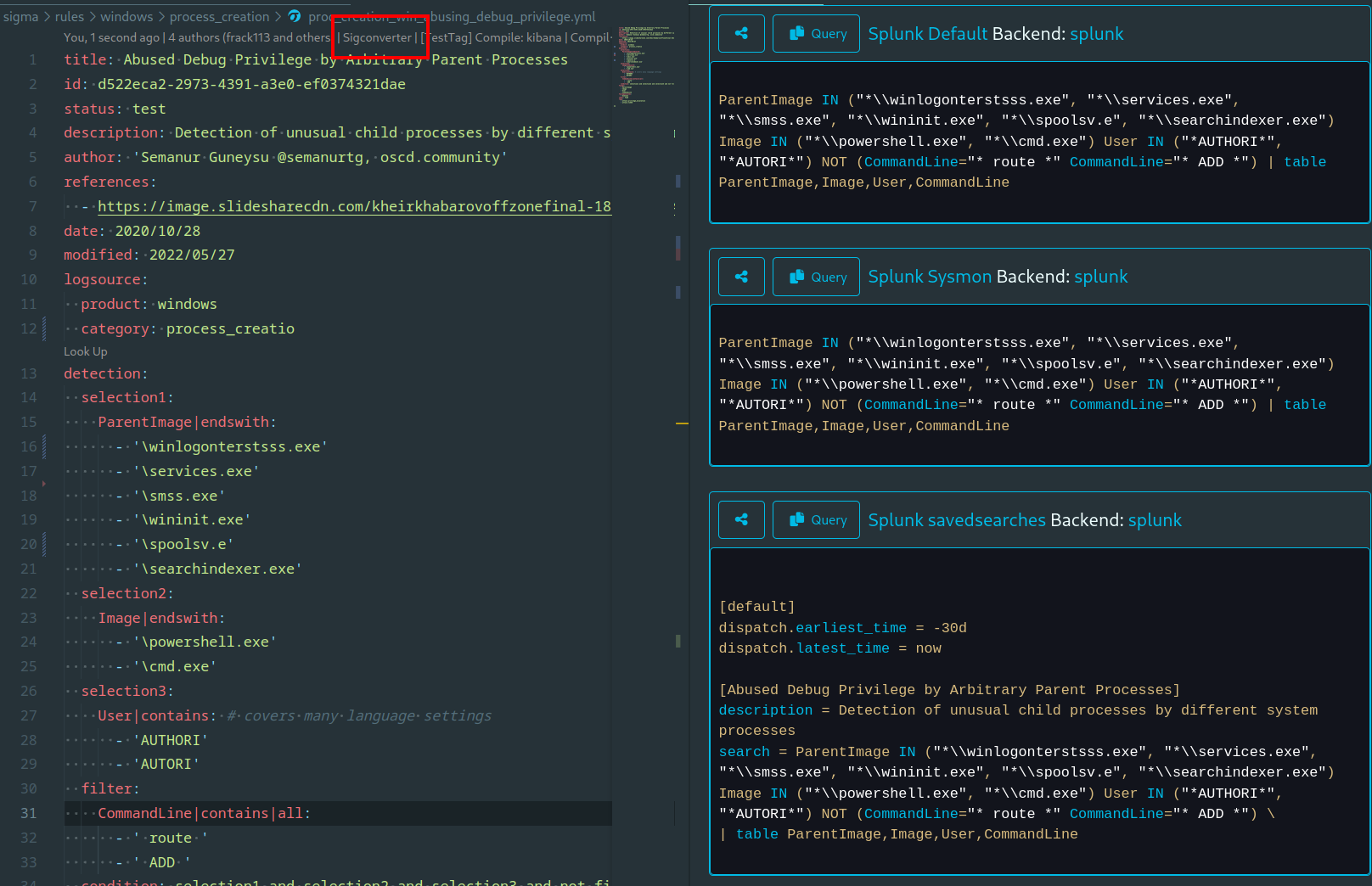Viewport: 1372px width, 886px height.
Task: Click the 'Splunk savedsearches' heading link
Action: tap(957, 519)
